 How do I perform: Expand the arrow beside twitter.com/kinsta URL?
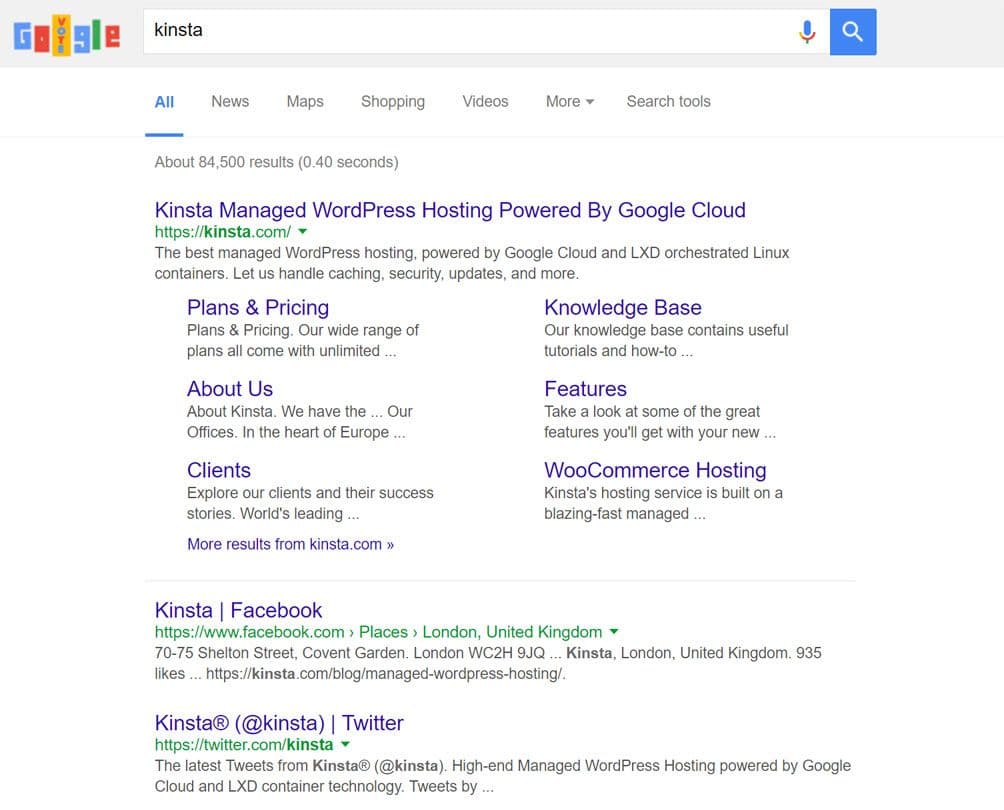[x=345, y=745]
